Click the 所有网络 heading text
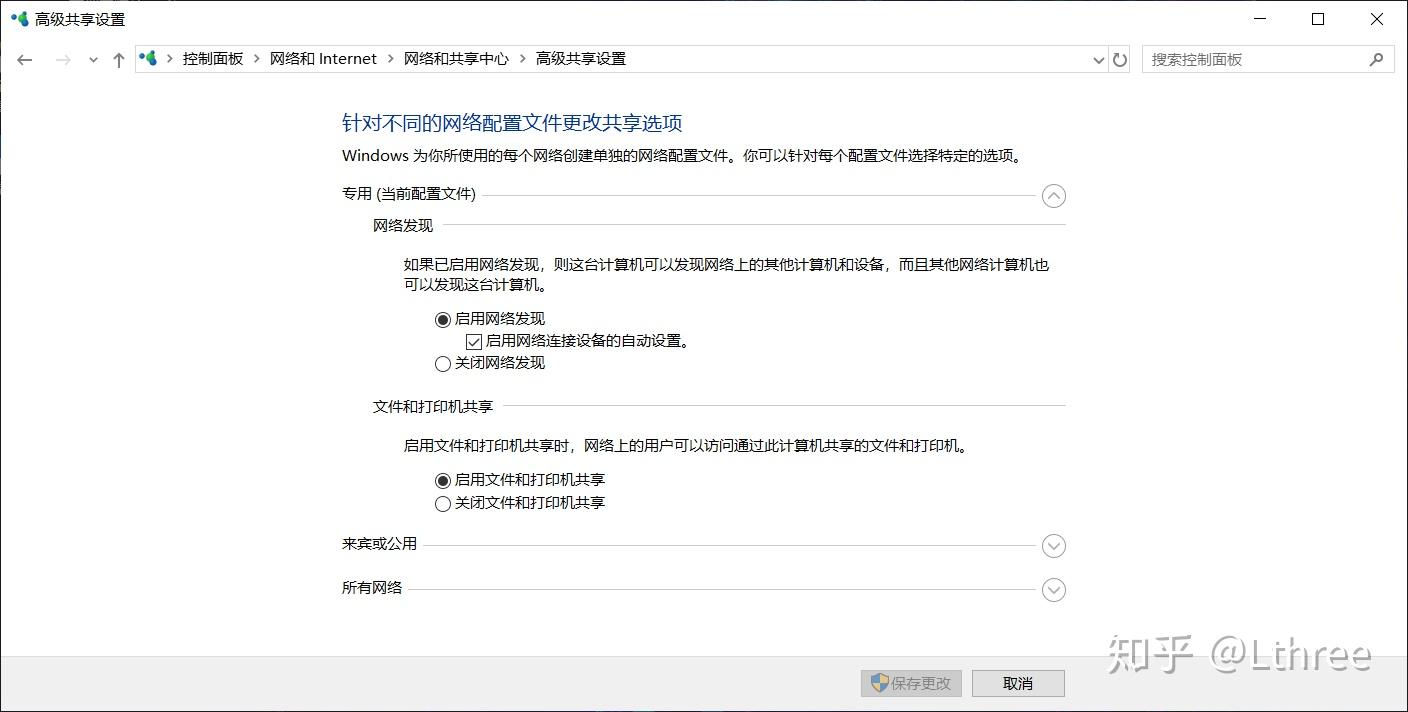1408x712 pixels. tap(372, 588)
